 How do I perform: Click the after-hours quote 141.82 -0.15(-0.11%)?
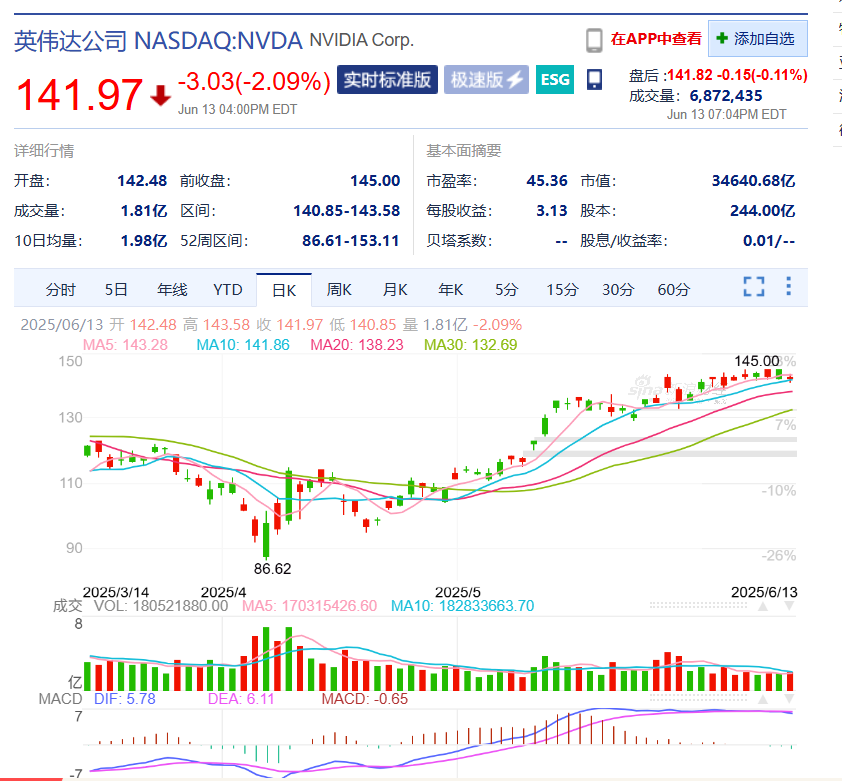pyautogui.click(x=737, y=75)
